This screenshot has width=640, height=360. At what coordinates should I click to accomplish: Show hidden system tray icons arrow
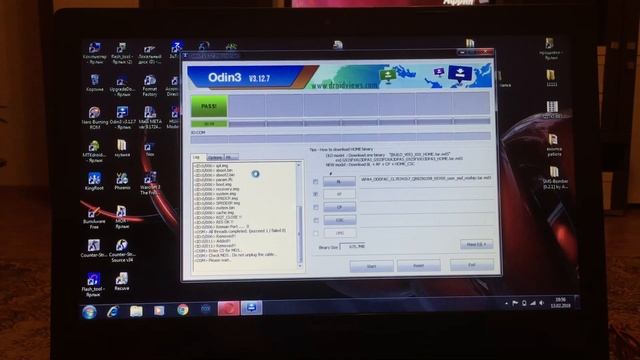point(506,304)
